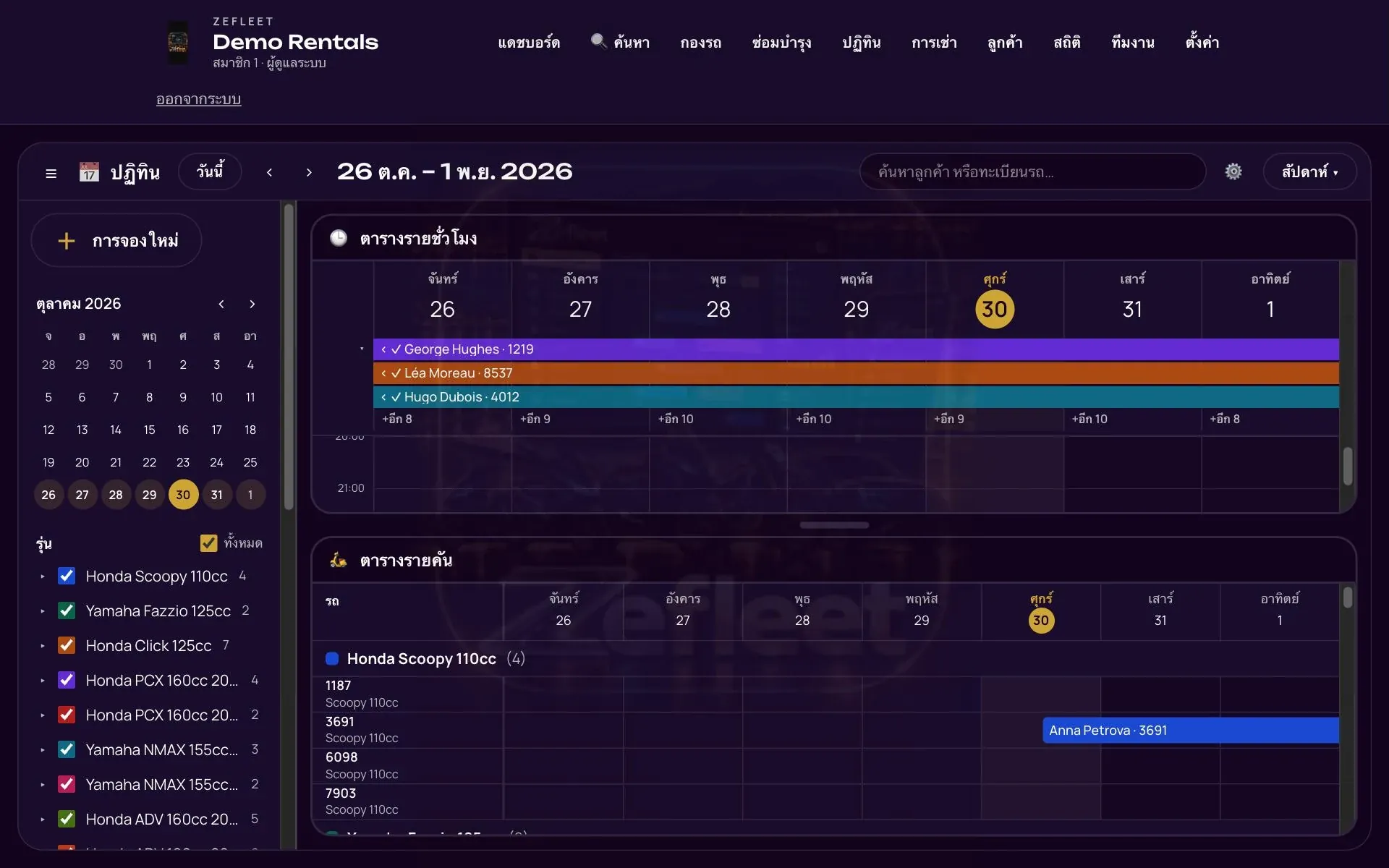1389x868 pixels.
Task: Grab the divider handle between schedule panels
Action: (834, 525)
